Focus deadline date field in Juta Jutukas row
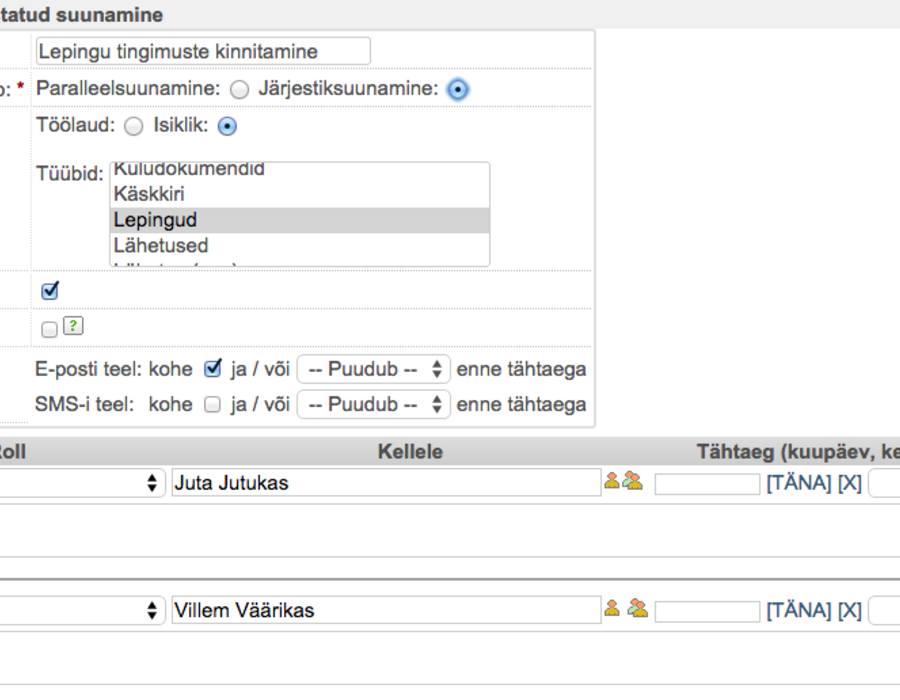The width and height of the screenshot is (900, 700). (707, 484)
